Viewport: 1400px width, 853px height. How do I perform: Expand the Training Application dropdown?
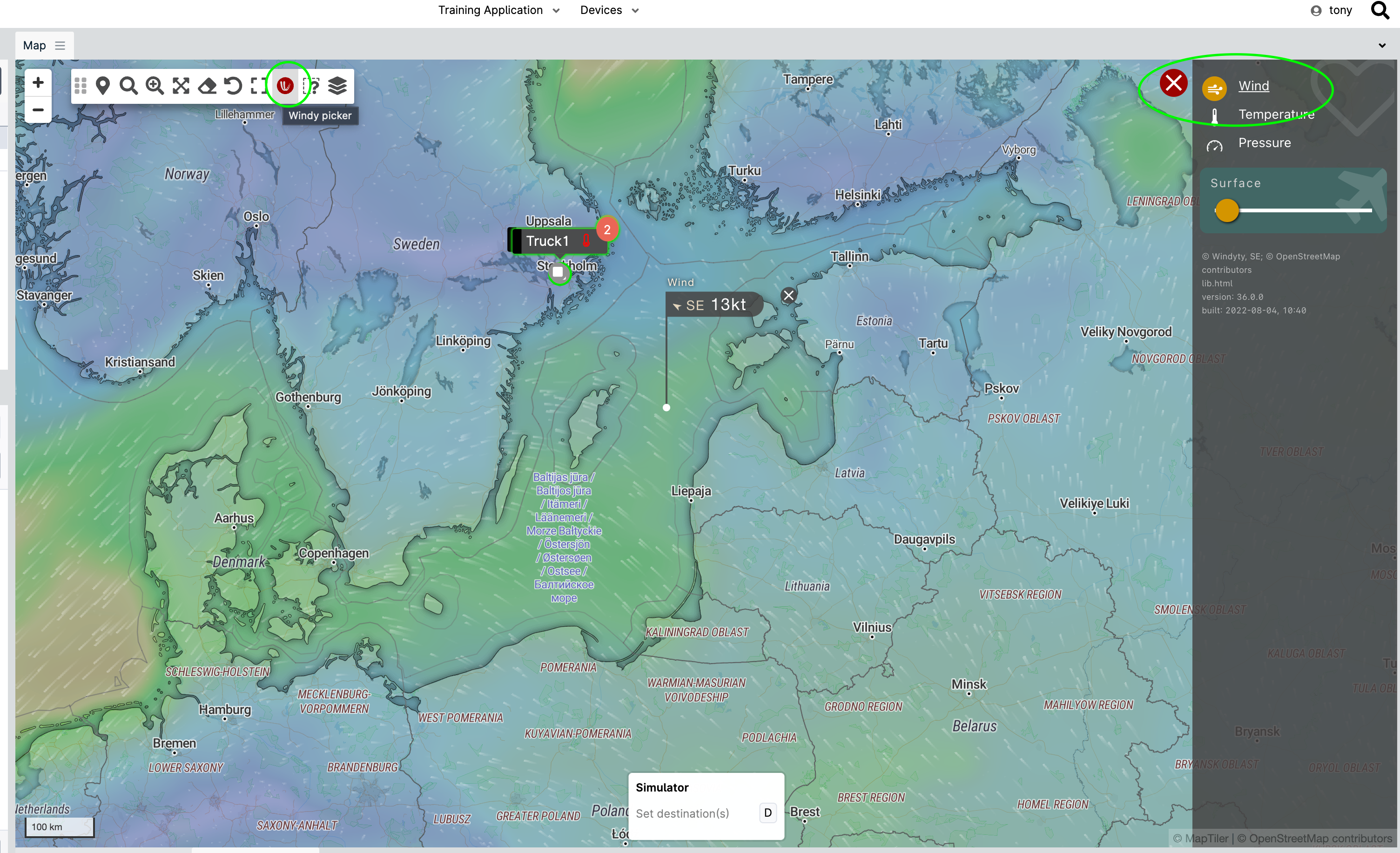[x=498, y=10]
